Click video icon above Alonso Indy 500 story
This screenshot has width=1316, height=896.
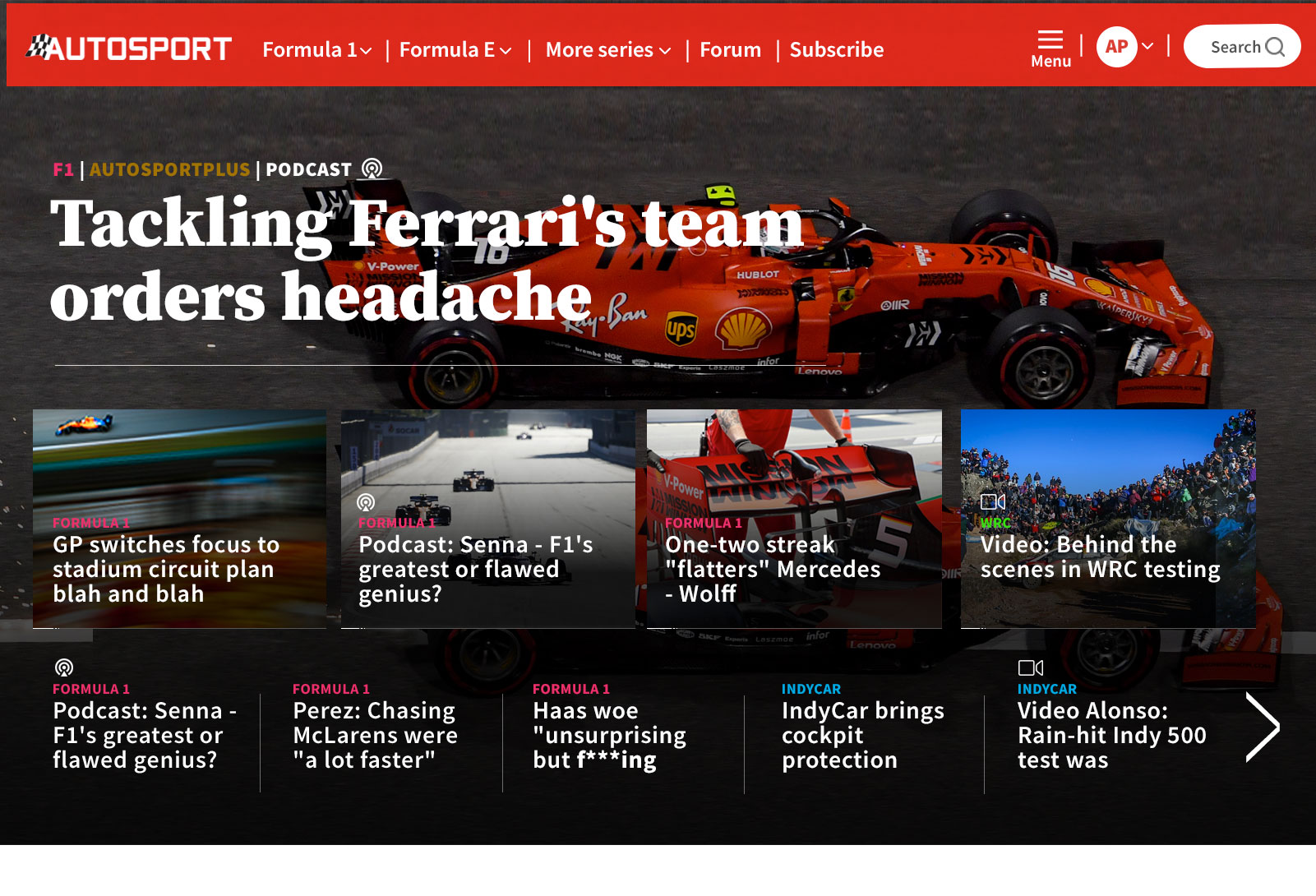pos(1031,667)
